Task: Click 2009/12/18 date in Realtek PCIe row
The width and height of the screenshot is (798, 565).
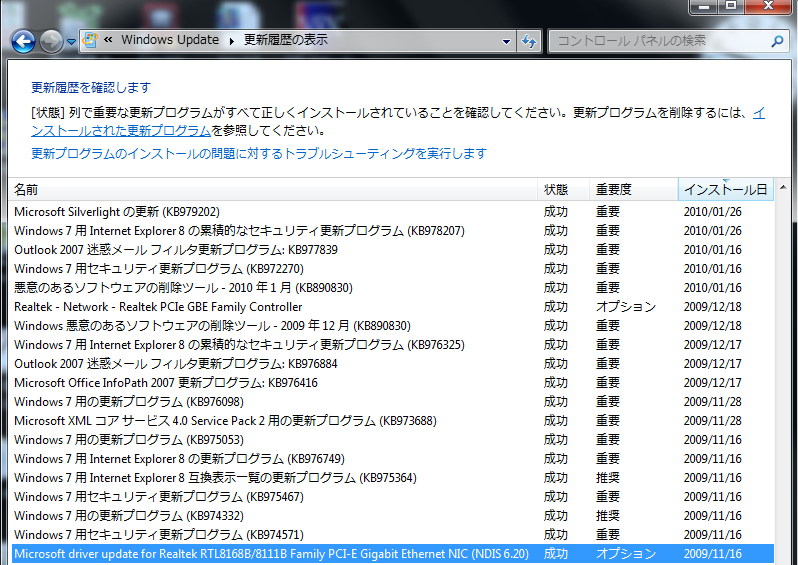Action: click(x=712, y=306)
